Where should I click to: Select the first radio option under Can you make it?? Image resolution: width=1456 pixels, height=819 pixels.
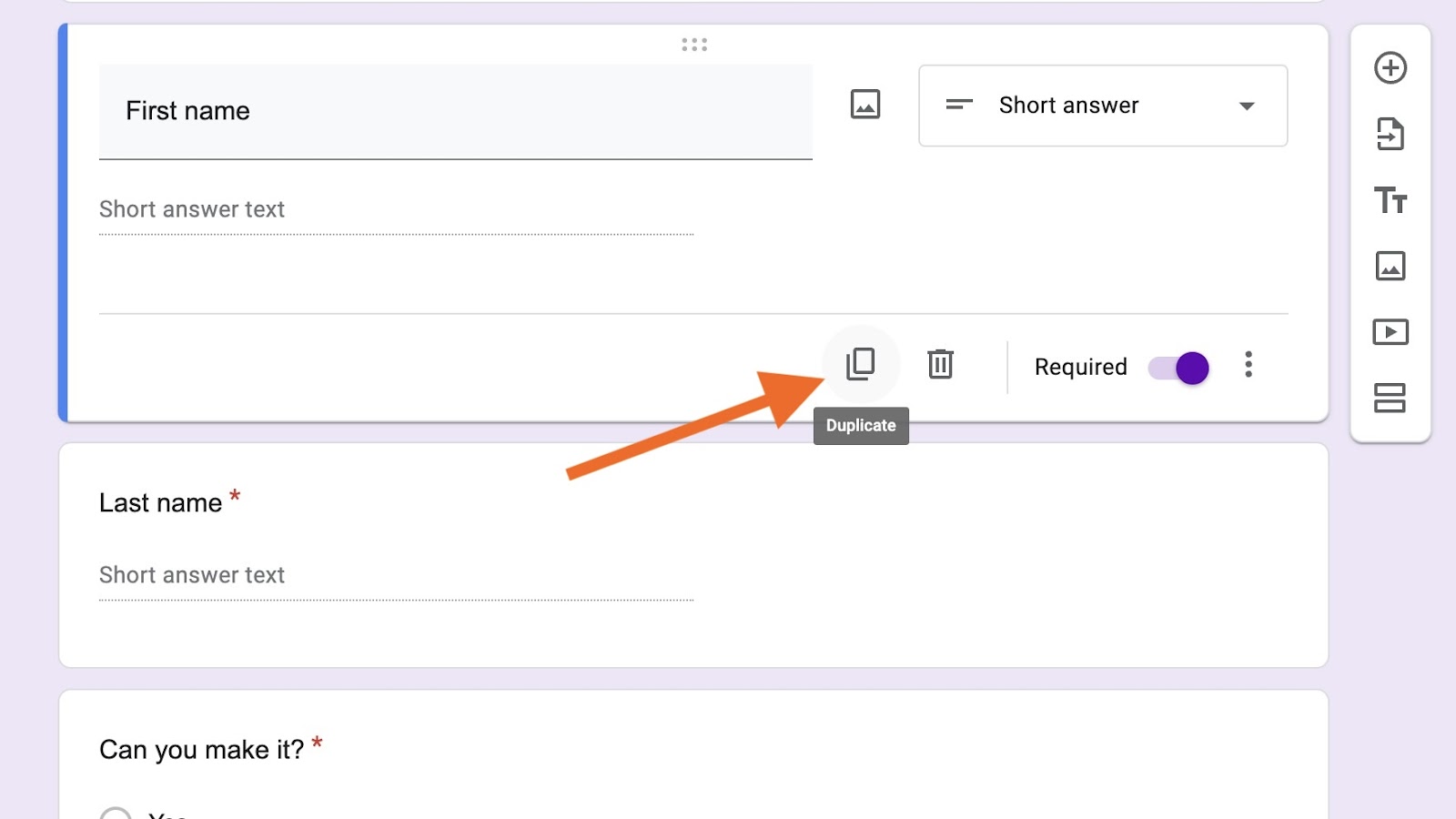pyautogui.click(x=116, y=814)
